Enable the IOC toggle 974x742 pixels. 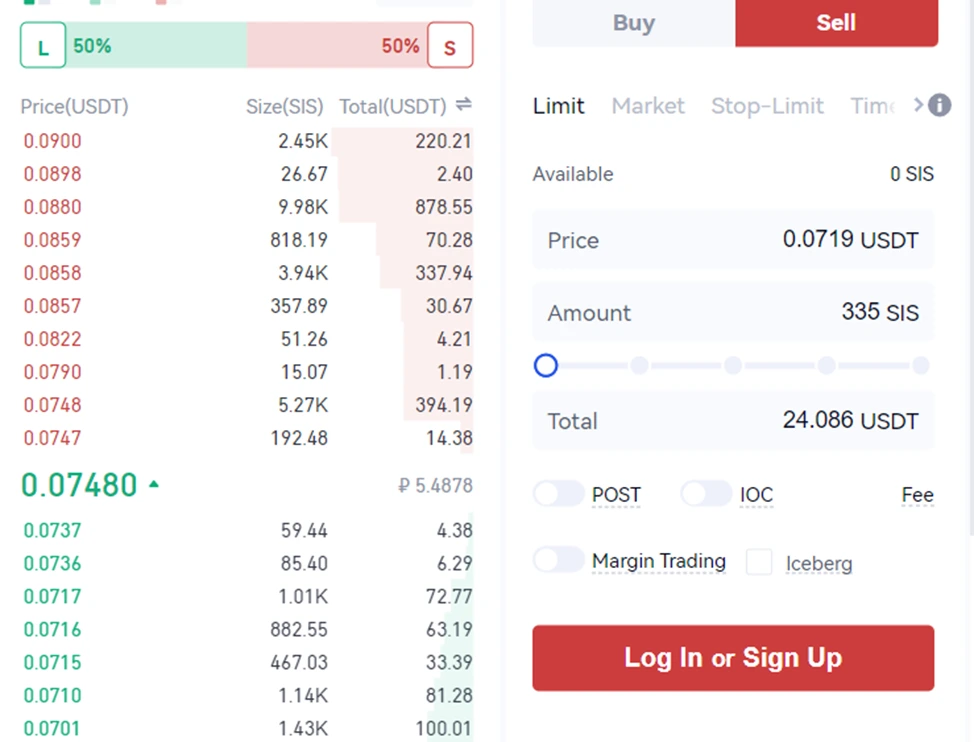pyautogui.click(x=706, y=494)
